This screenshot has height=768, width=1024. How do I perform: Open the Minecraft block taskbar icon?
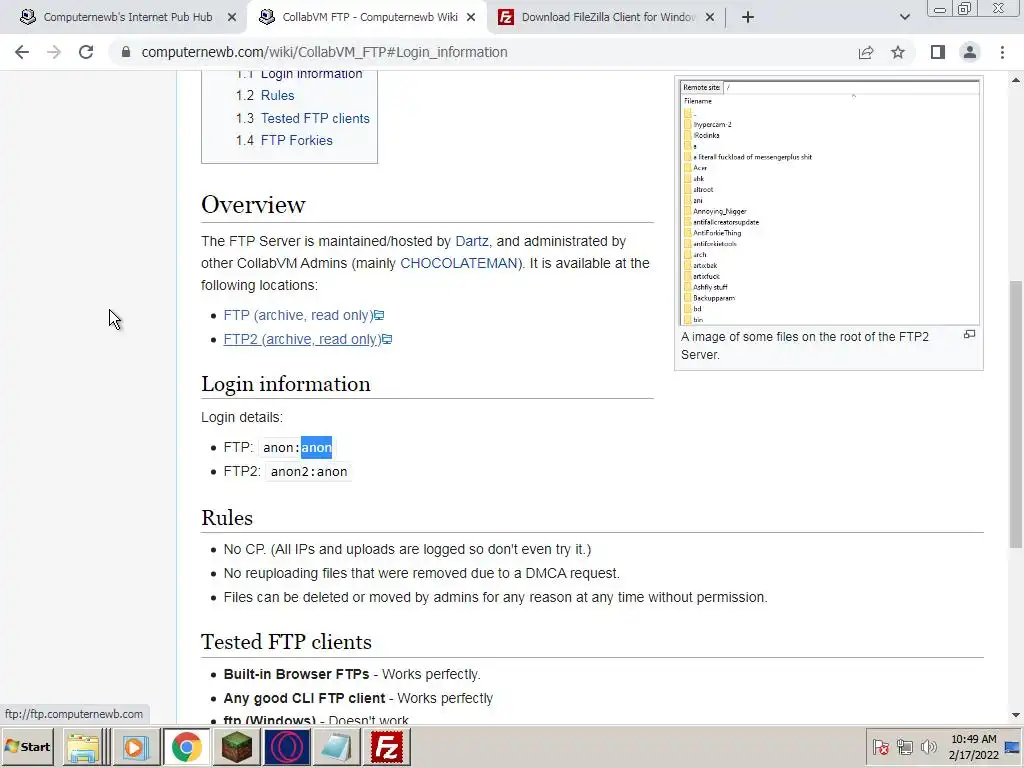pos(236,747)
